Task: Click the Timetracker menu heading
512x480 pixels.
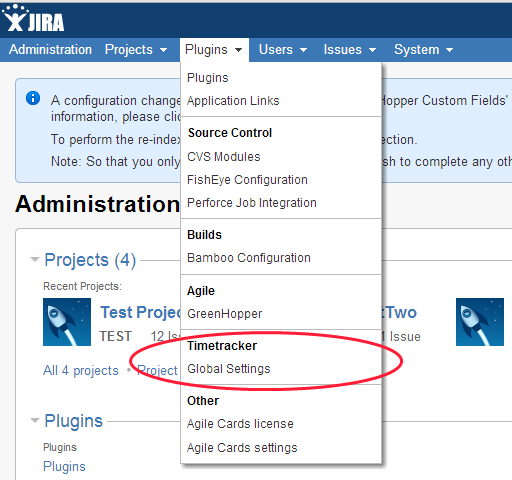Action: click(x=222, y=346)
